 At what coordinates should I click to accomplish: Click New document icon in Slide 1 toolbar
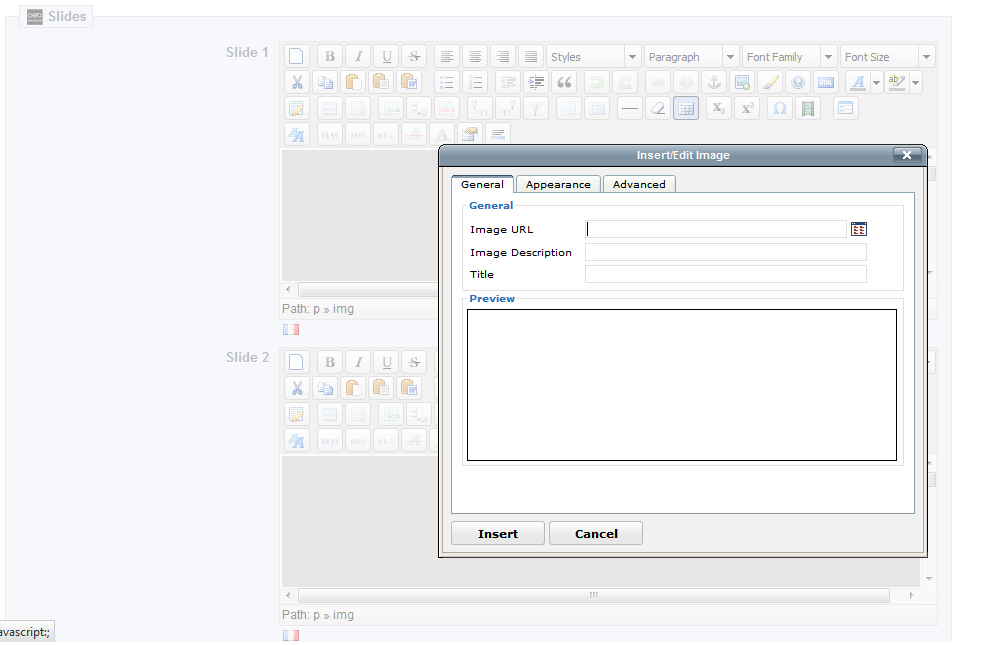296,56
